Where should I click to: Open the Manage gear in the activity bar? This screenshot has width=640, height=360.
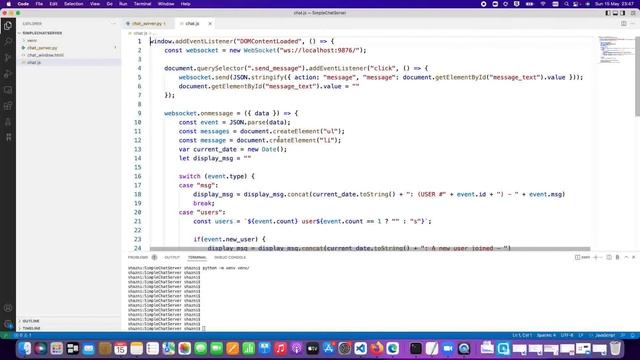tap(8, 324)
